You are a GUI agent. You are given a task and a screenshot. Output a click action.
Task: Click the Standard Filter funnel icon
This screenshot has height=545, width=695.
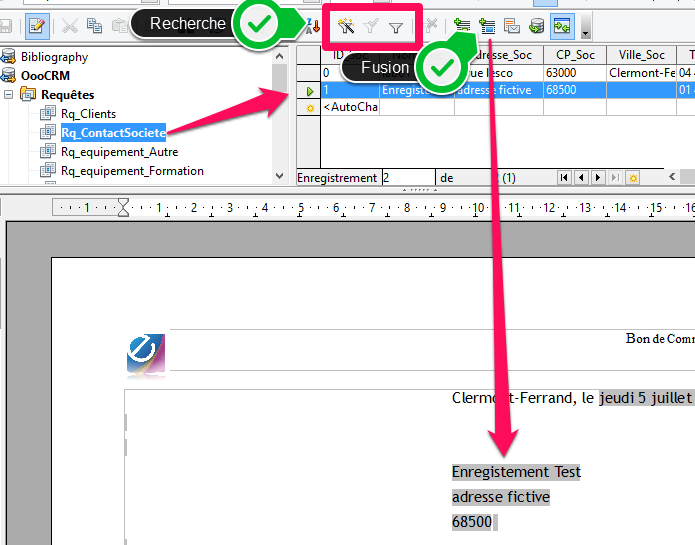coord(396,27)
